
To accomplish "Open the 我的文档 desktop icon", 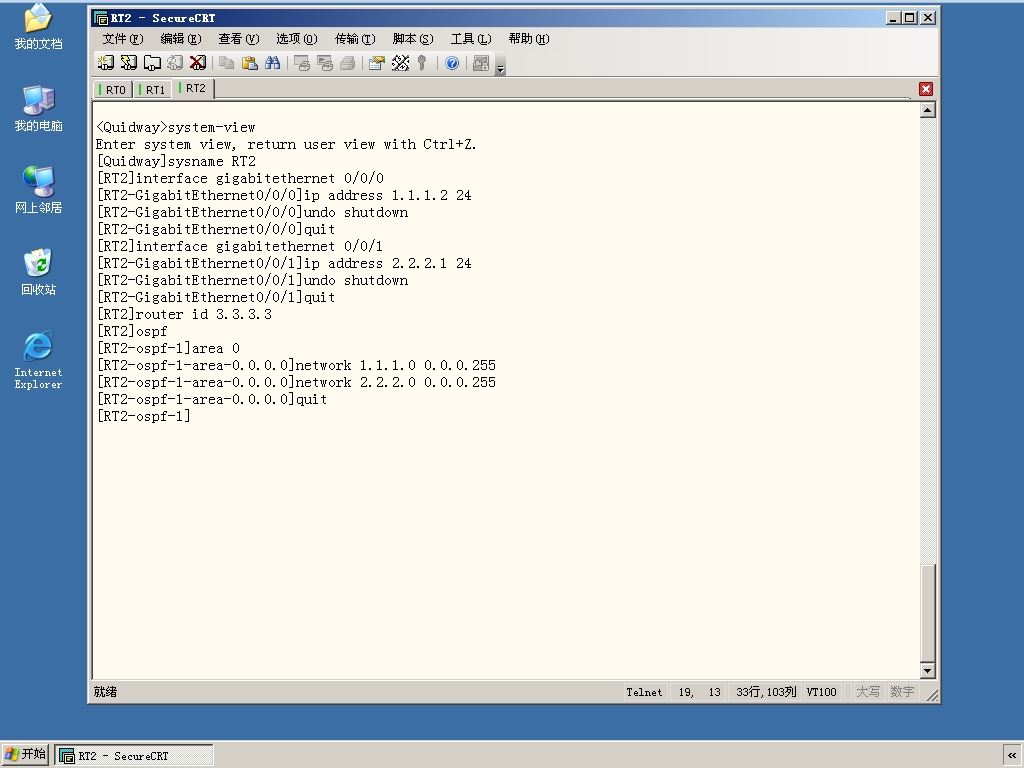I will (38, 27).
